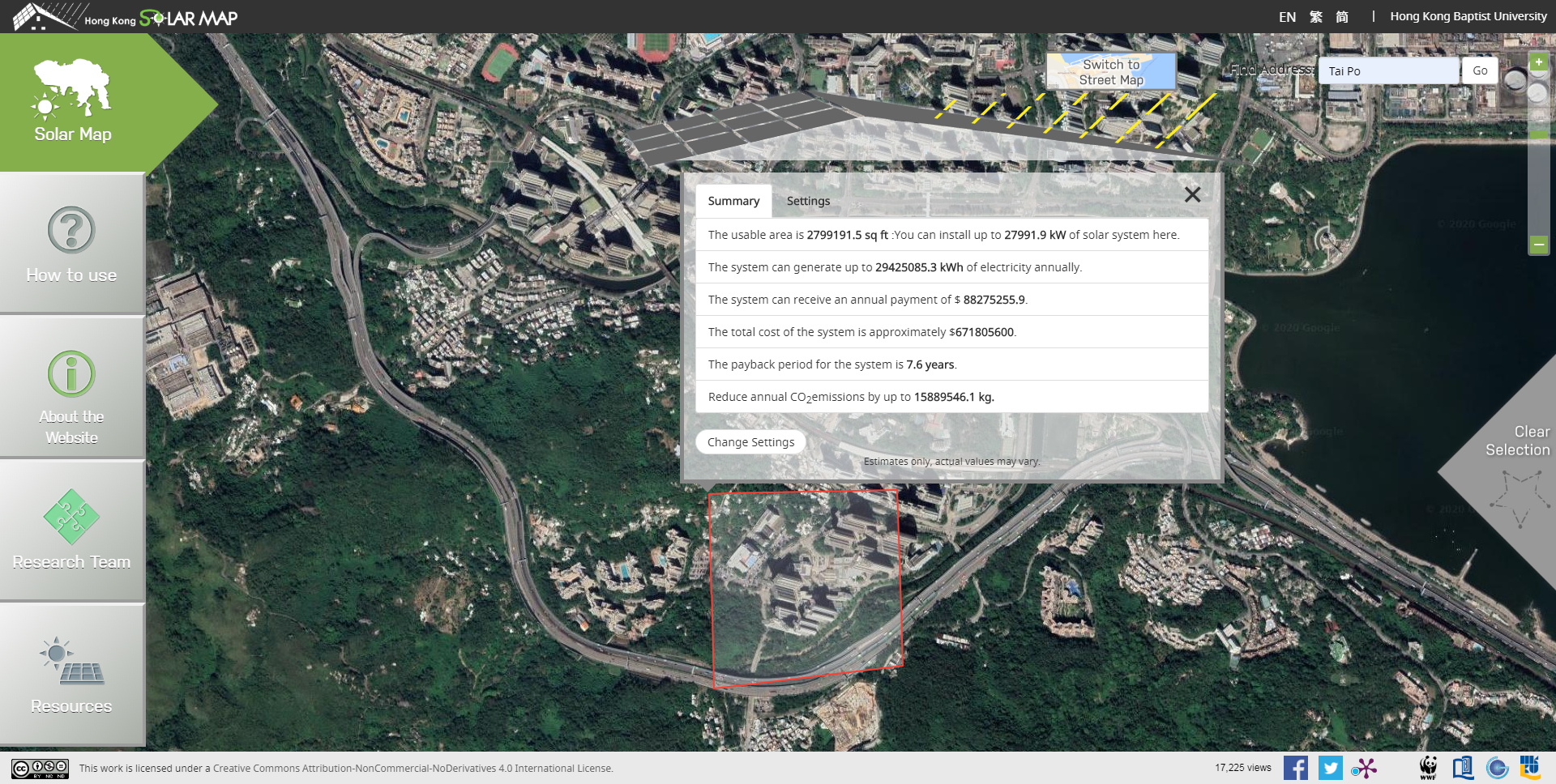This screenshot has height=784, width=1556.
Task: Share the map on Facebook
Action: [1296, 767]
